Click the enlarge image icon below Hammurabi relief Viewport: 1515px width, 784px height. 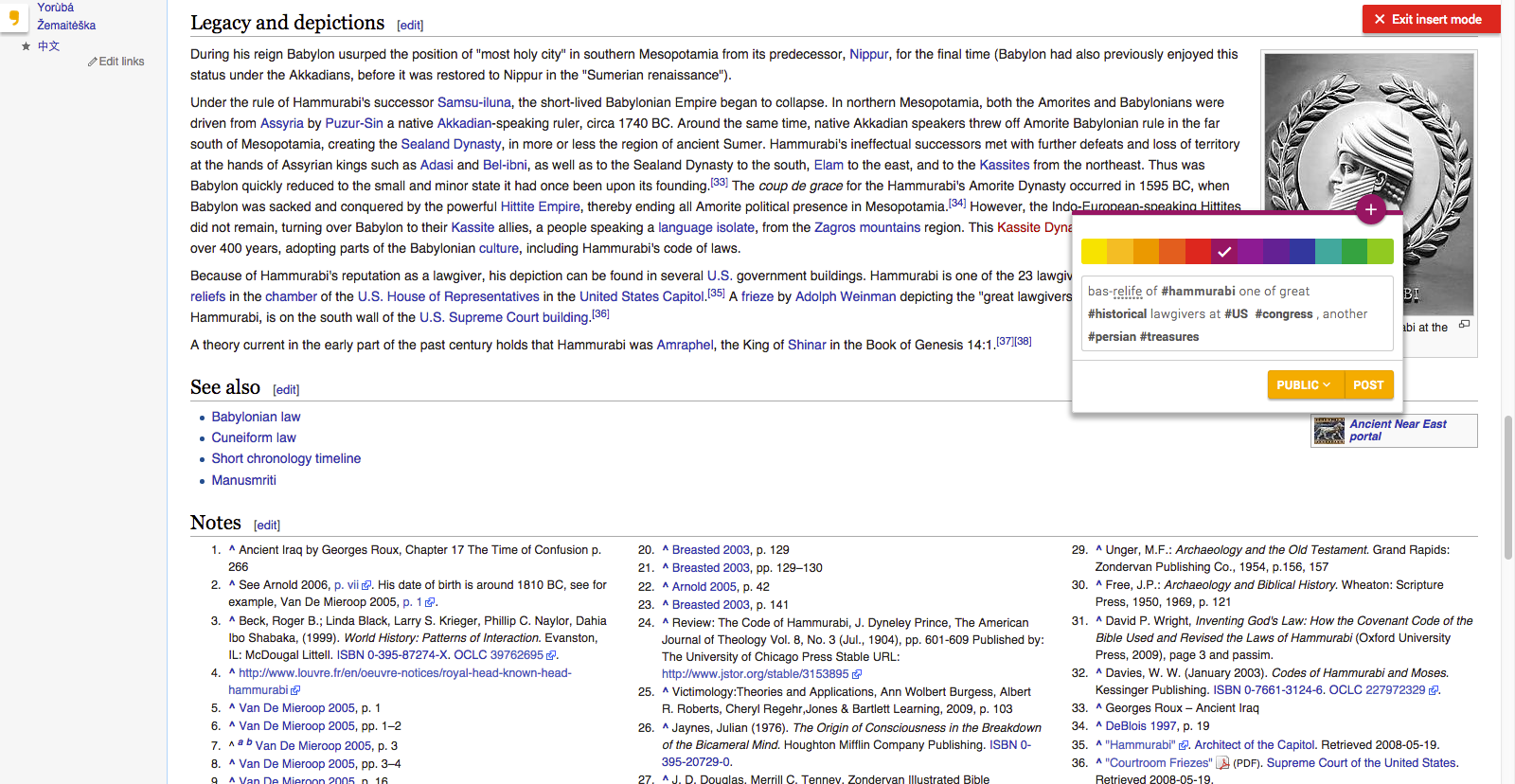[x=1464, y=324]
